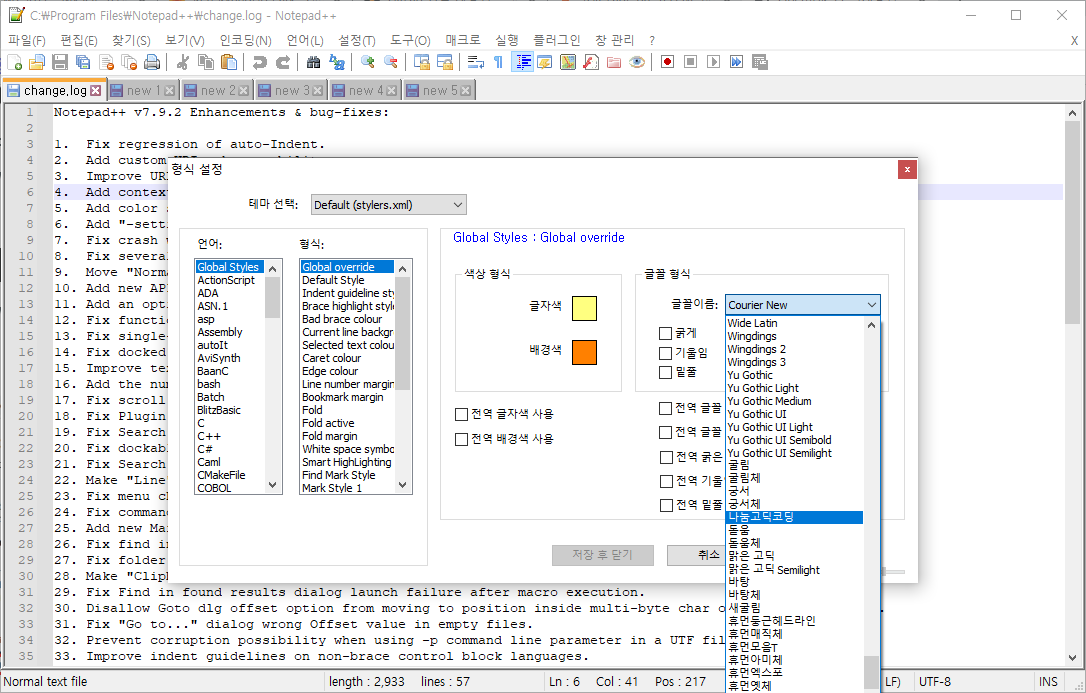Click the Open file toolbar icon
Screen dimensions: 1086x693
(37, 62)
